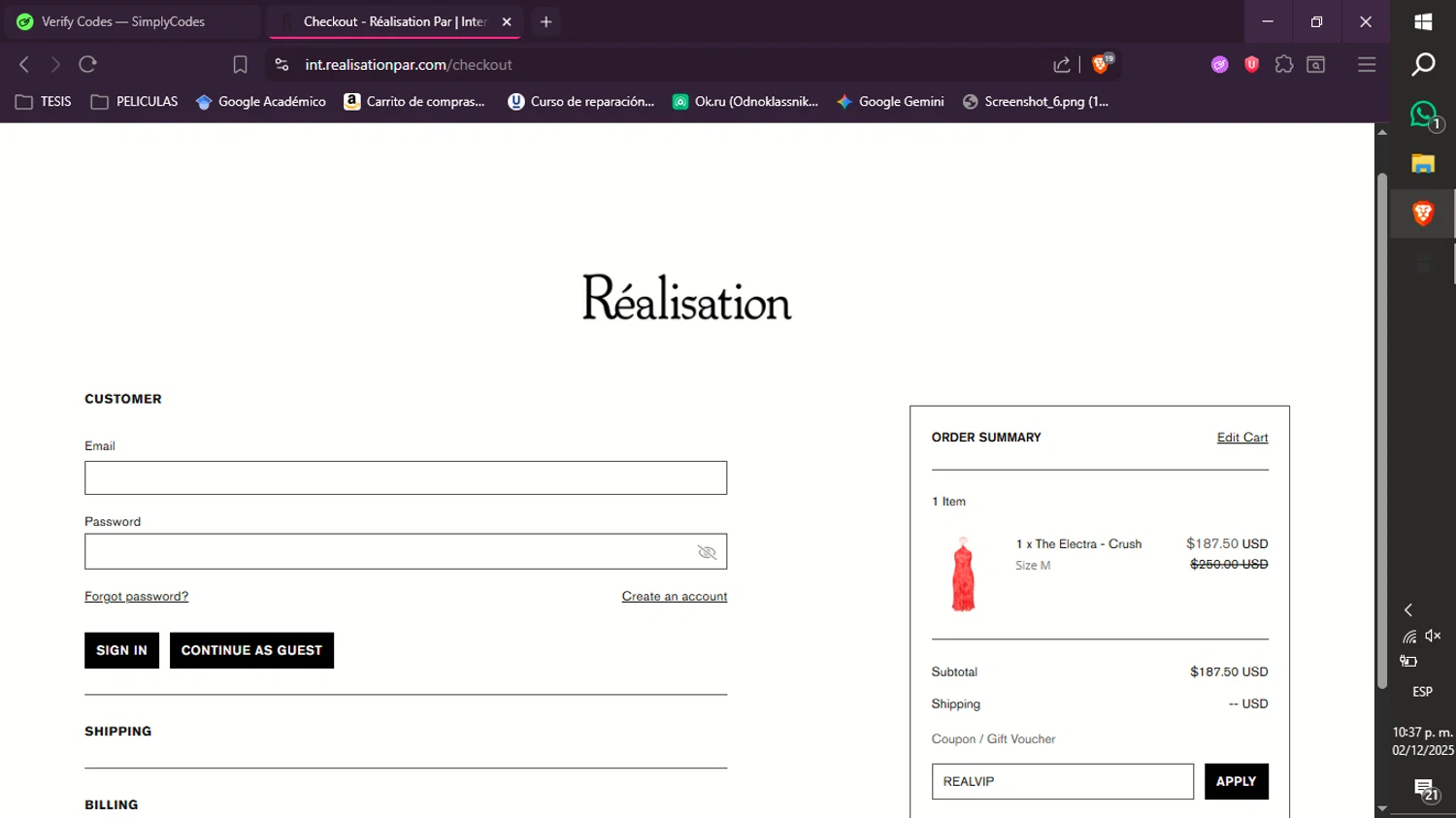This screenshot has height=818, width=1456.
Task: Open Curso de reparación bookmark
Action: click(x=581, y=102)
